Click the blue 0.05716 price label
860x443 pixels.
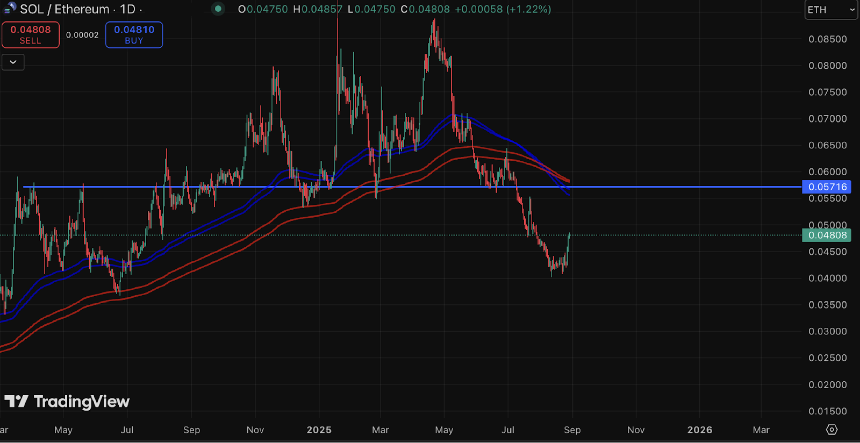827,187
